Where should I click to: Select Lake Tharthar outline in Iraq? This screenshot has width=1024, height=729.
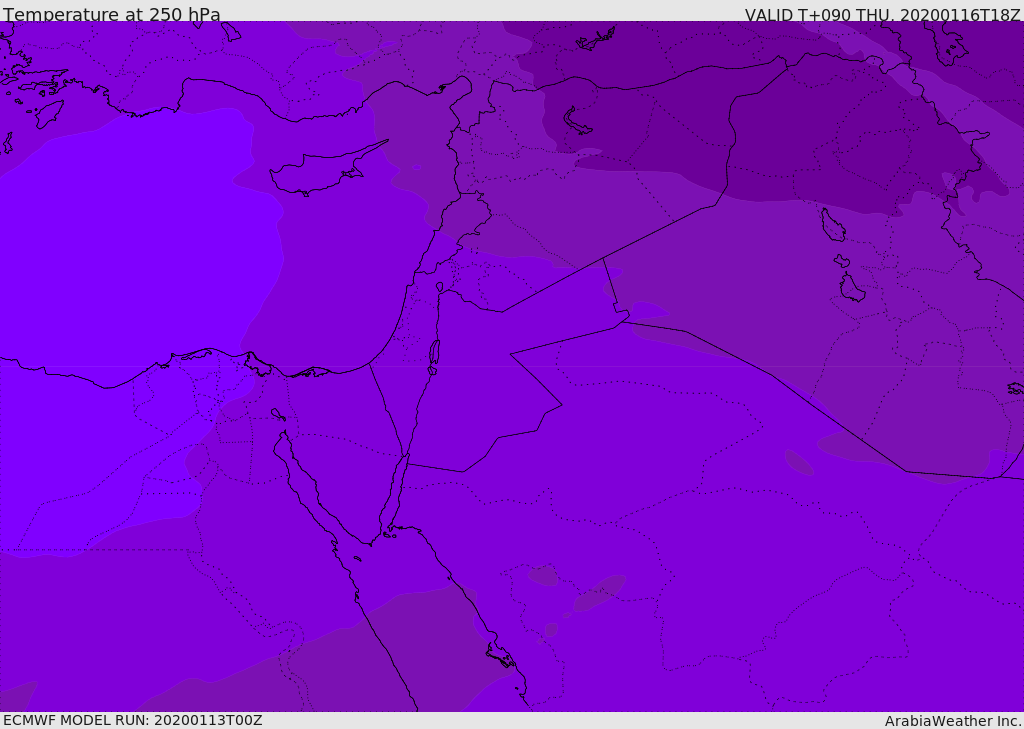coord(833,225)
